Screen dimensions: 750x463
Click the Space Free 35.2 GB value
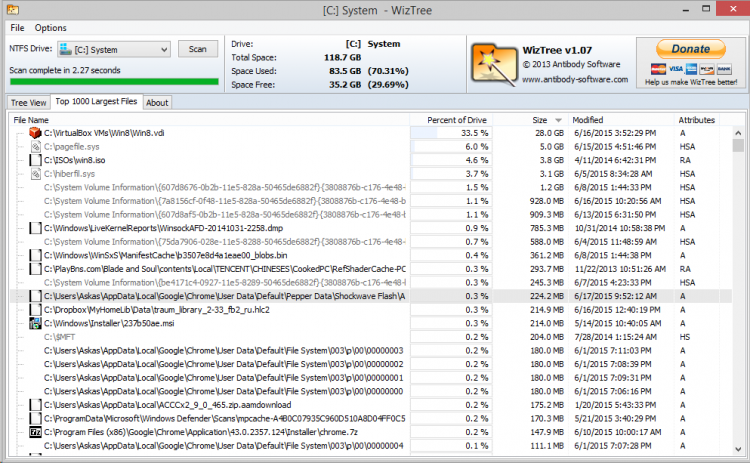click(x=345, y=85)
